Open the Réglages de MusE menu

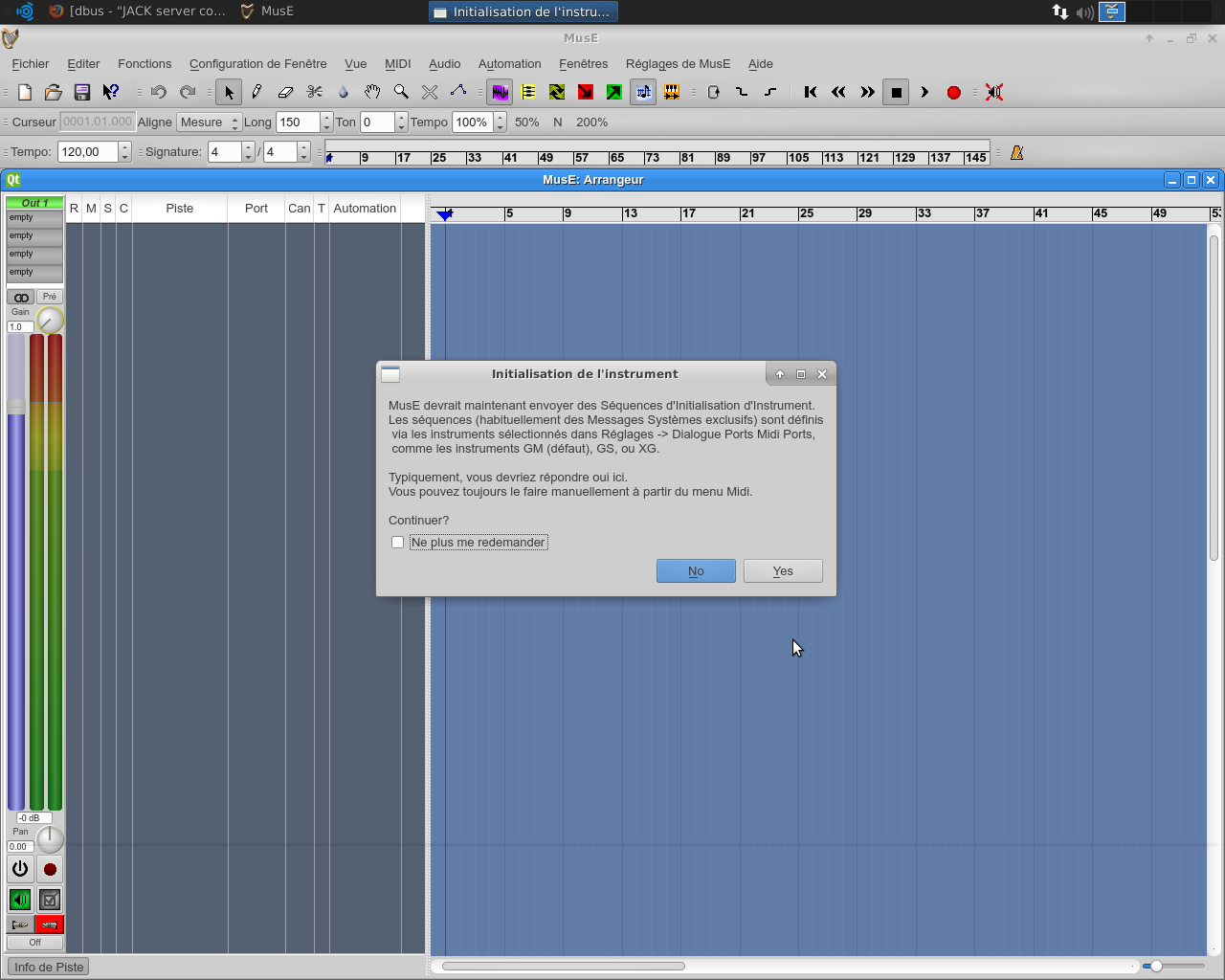coord(678,64)
